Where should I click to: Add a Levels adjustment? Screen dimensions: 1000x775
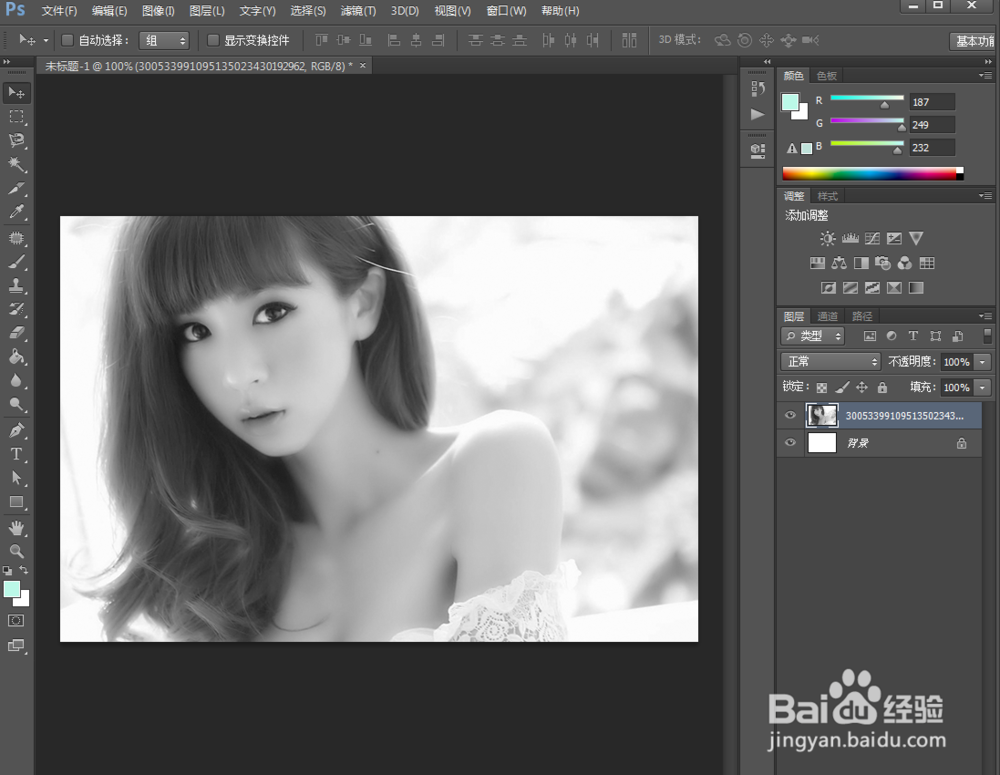[849, 239]
